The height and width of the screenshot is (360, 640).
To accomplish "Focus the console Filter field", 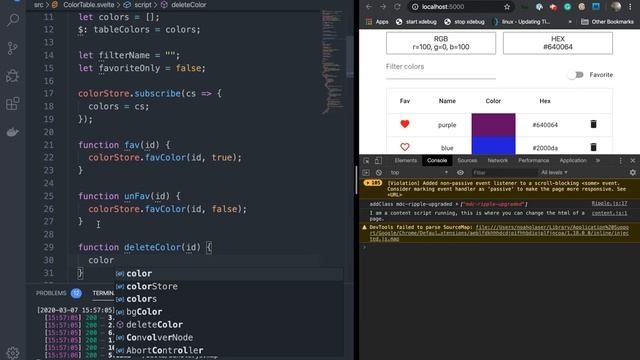I will (504, 173).
